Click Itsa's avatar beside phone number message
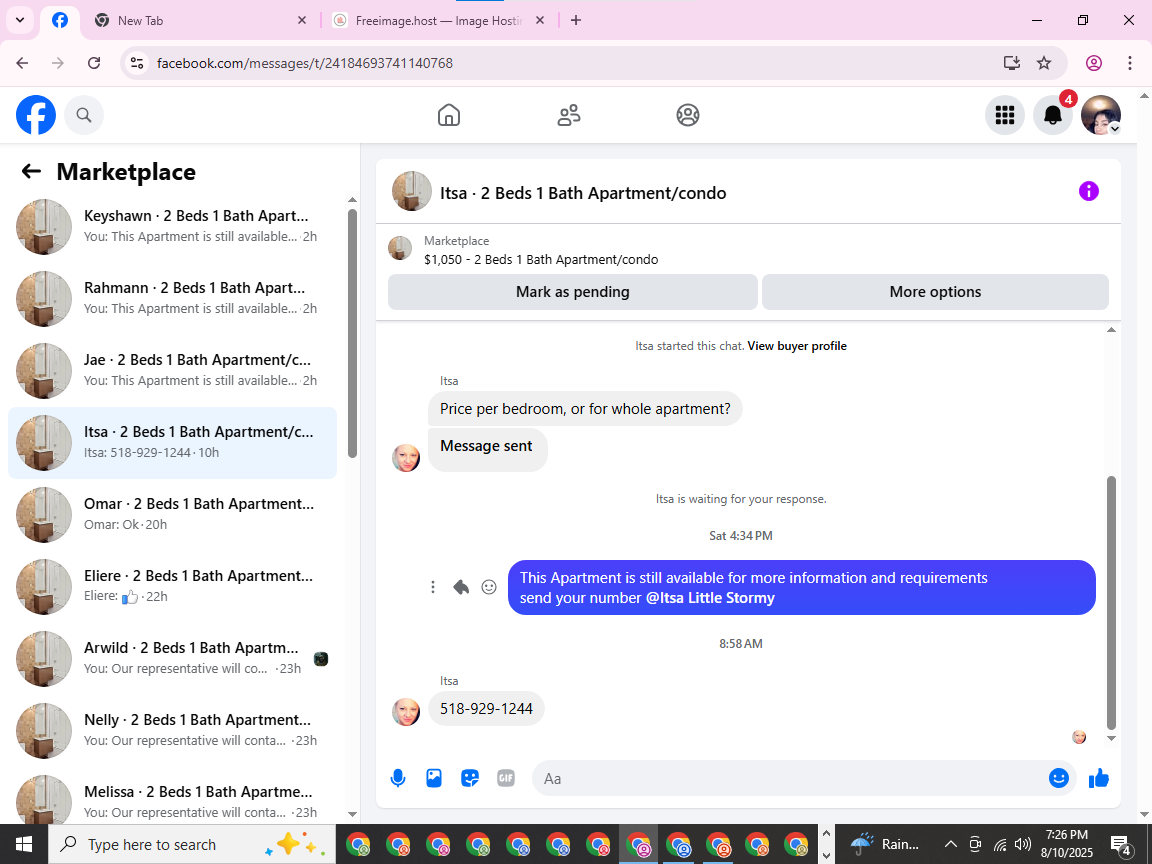This screenshot has height=864, width=1152. pyautogui.click(x=406, y=711)
